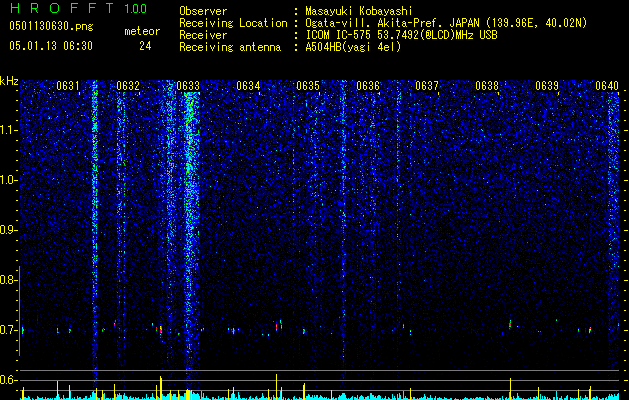Click the meteor count value 24
This screenshot has width=629, height=400.
pyautogui.click(x=145, y=46)
